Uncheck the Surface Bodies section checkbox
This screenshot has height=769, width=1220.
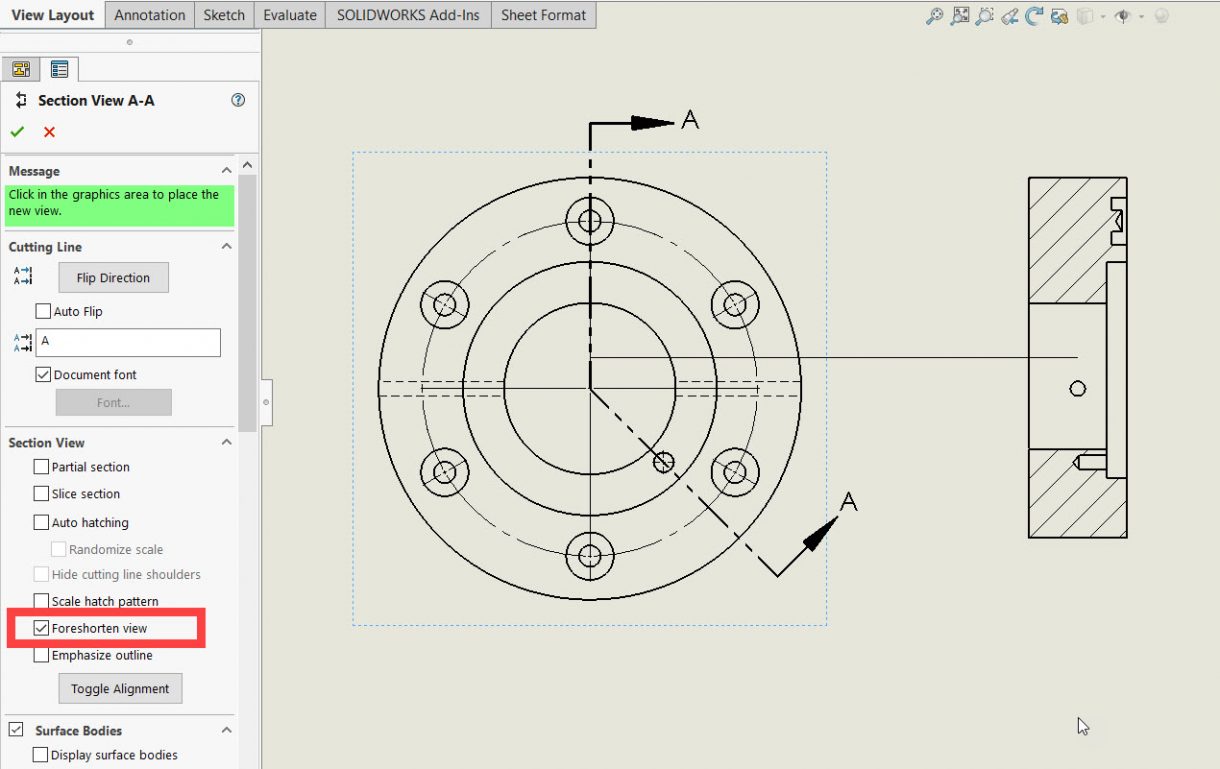tap(16, 730)
